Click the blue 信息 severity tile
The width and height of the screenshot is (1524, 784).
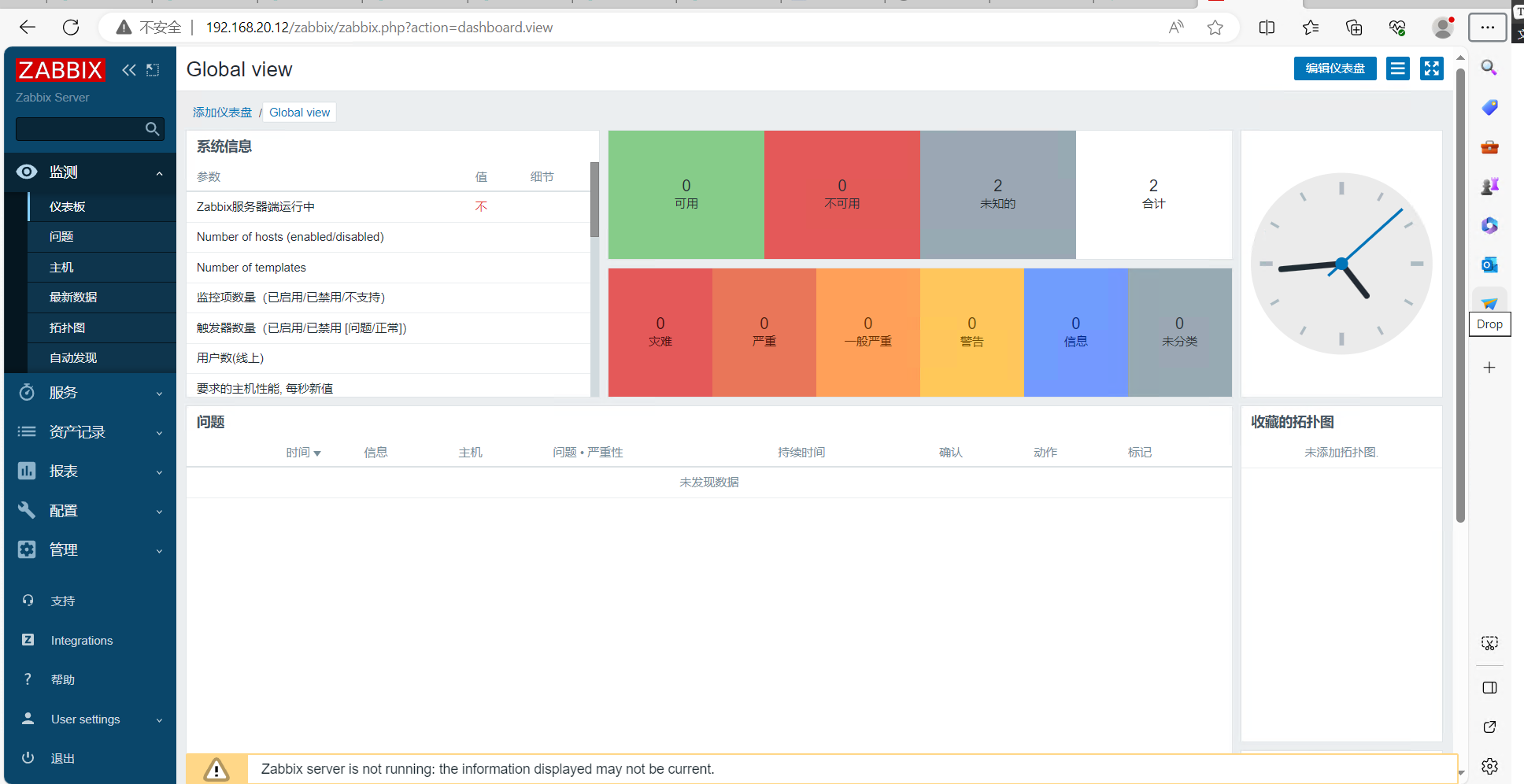pos(1076,332)
